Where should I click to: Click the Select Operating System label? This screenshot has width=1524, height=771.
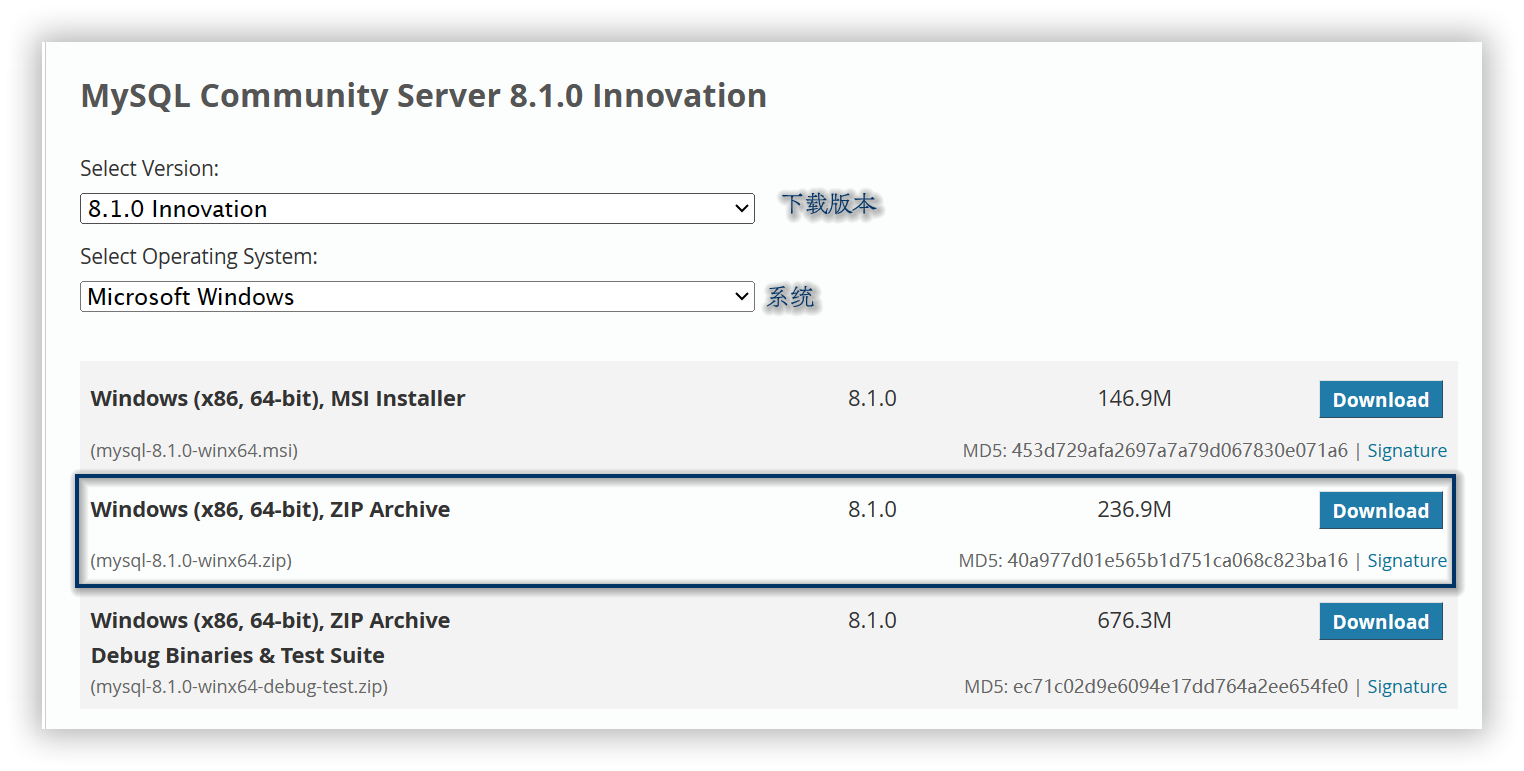(199, 257)
